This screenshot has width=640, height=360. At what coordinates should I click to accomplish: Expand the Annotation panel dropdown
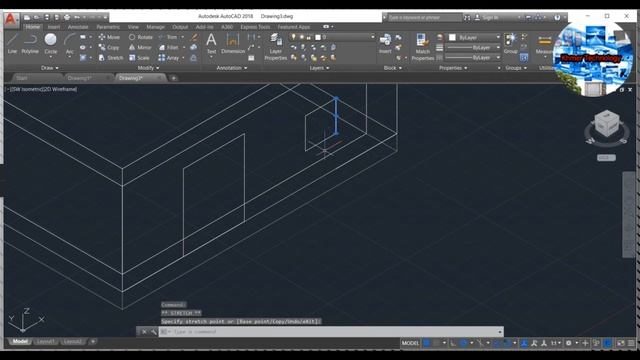click(x=231, y=68)
